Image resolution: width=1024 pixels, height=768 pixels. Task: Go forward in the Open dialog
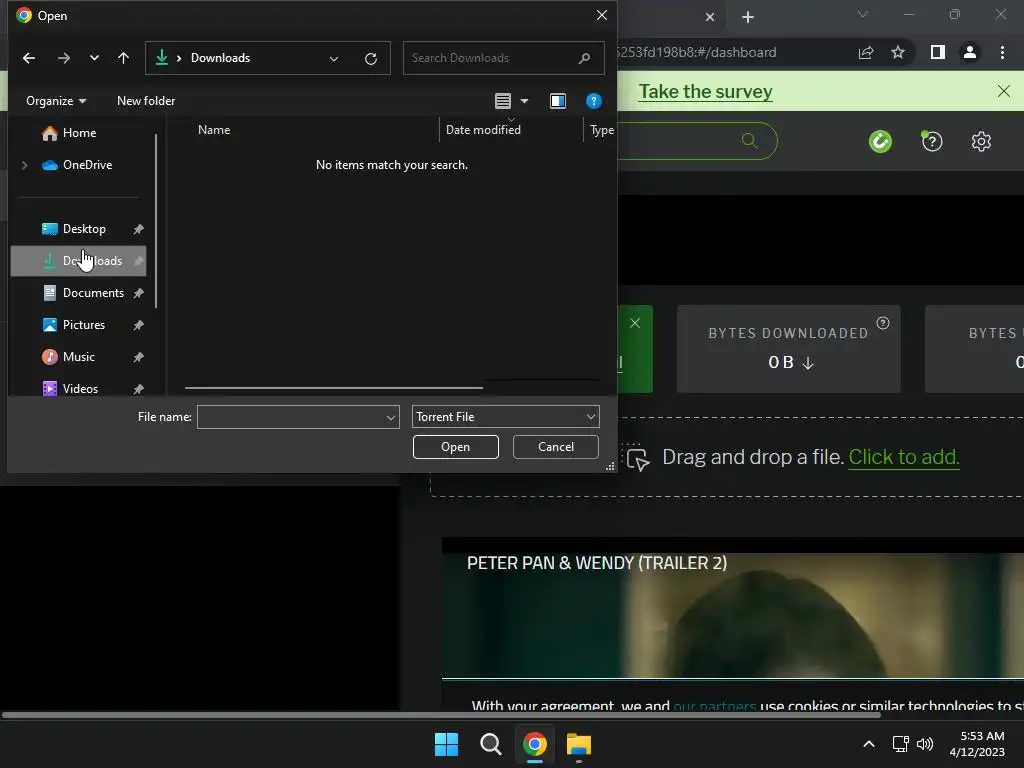click(63, 58)
